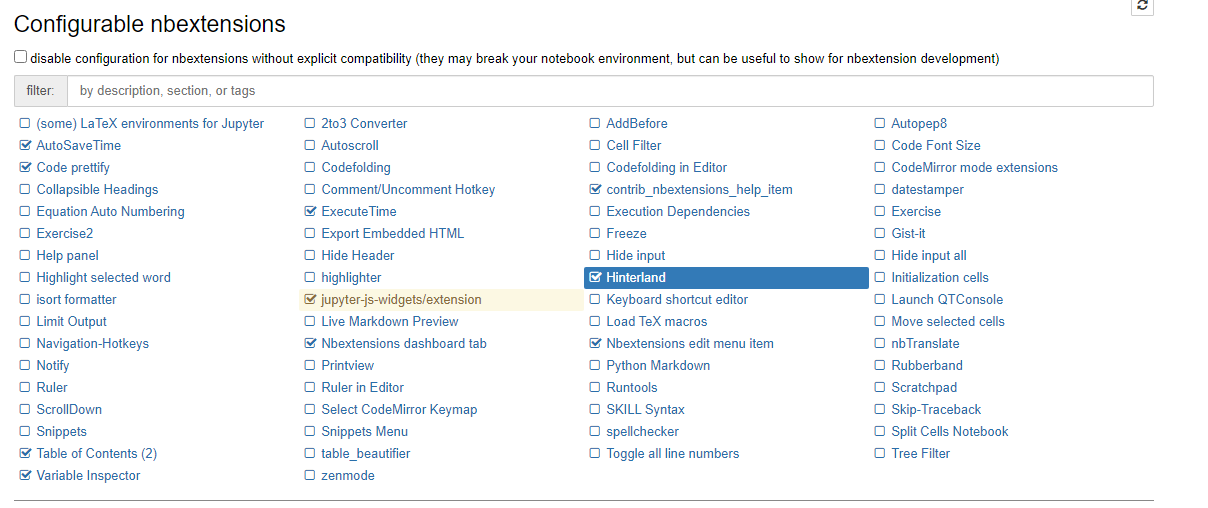Open the Rubberband extension
Screen dimensions: 1208x508
pyautogui.click(x=927, y=365)
